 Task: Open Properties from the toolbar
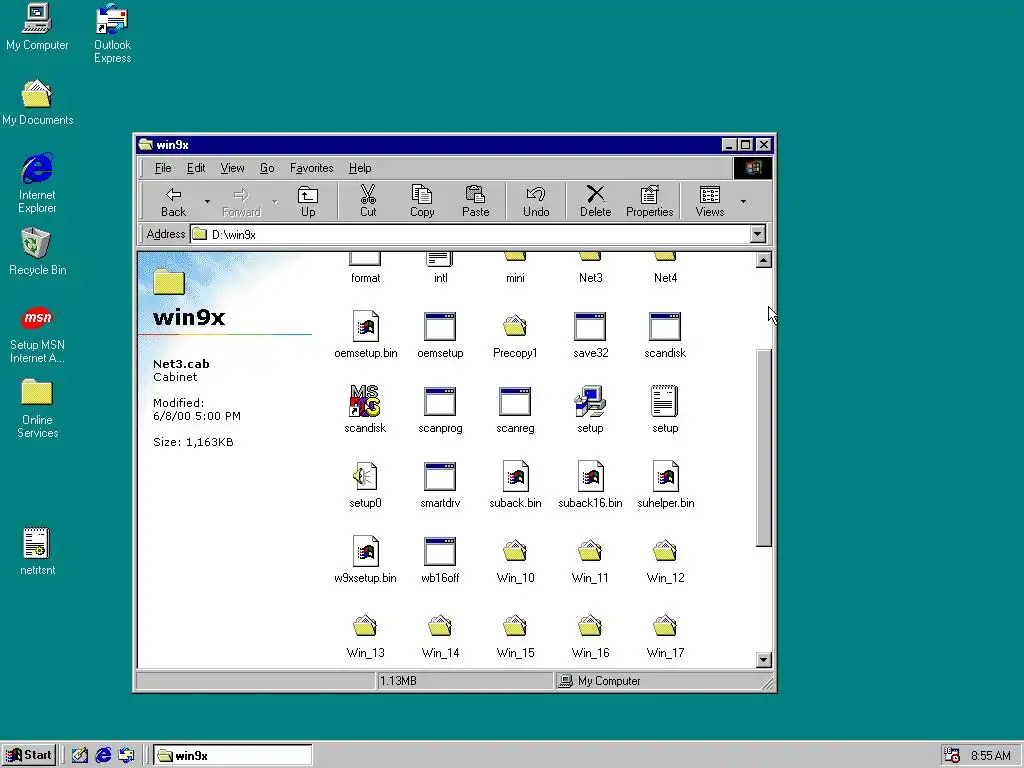click(649, 201)
